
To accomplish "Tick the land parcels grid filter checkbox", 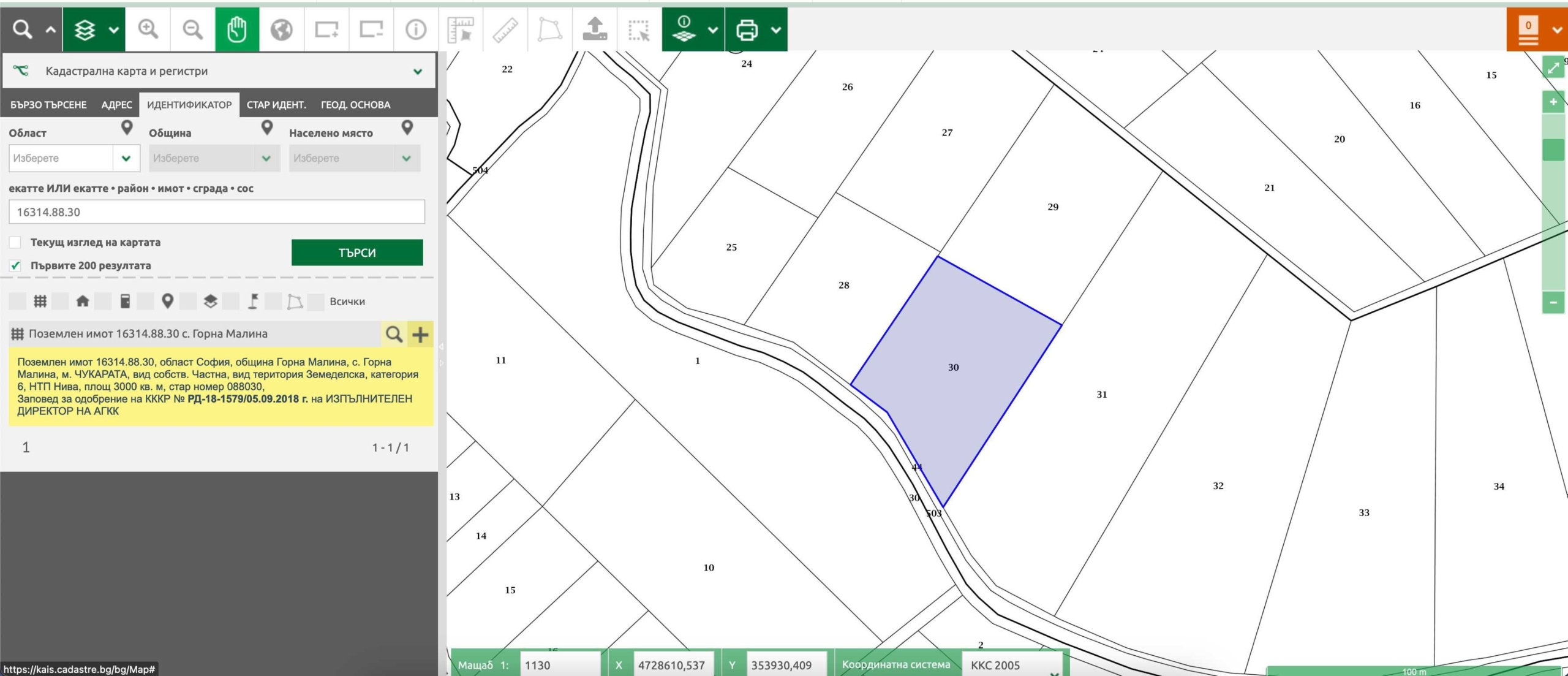I will [x=18, y=301].
